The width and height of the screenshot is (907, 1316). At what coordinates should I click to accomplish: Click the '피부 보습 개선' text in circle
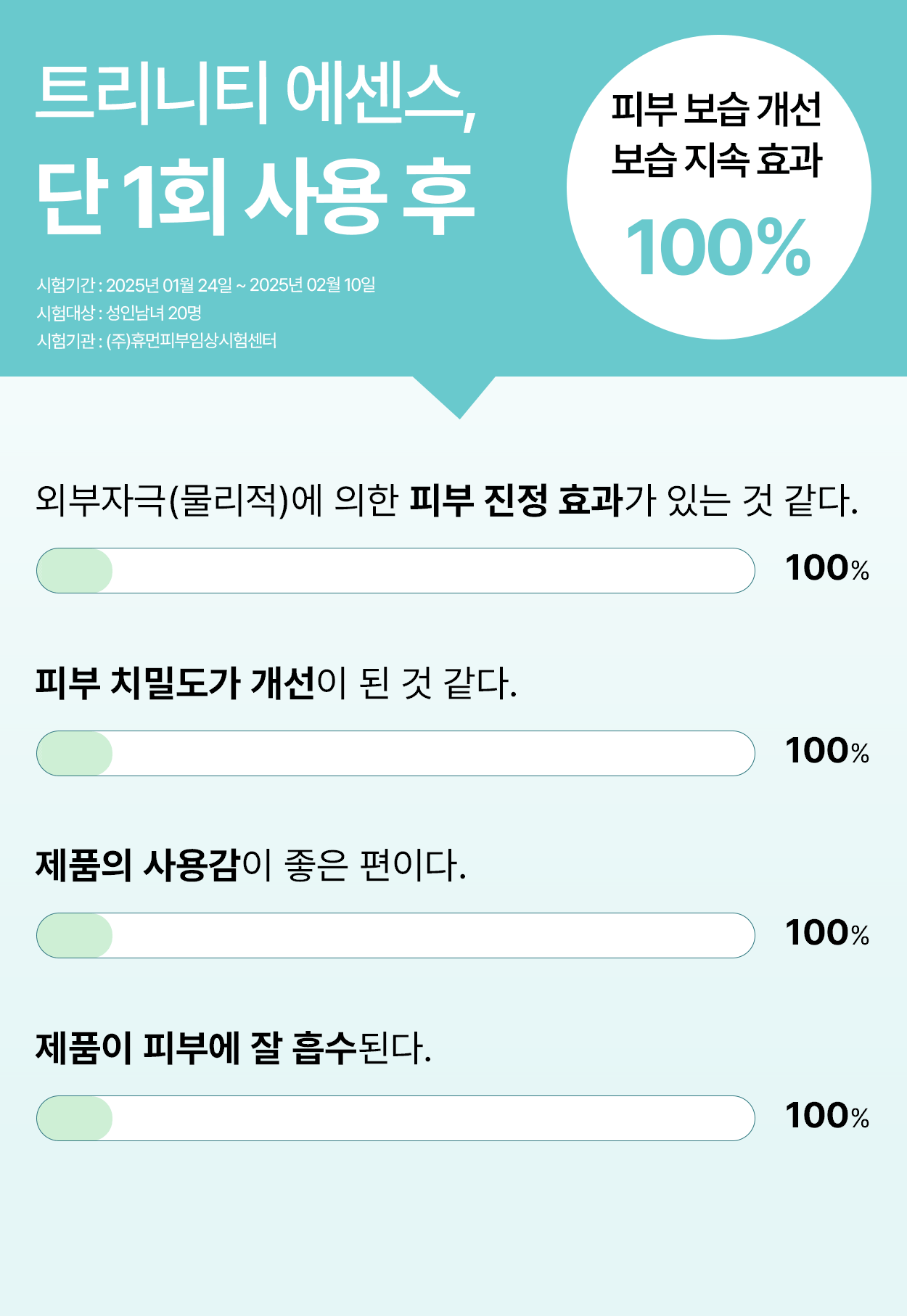point(716,109)
